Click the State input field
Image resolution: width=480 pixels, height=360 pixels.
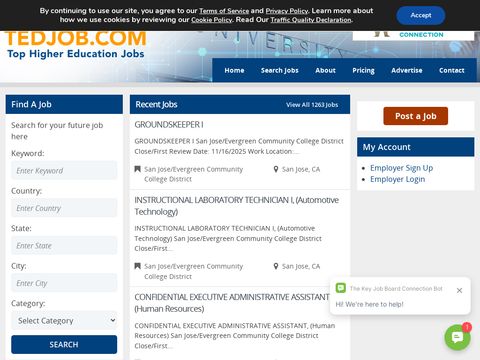pyautogui.click(x=64, y=245)
